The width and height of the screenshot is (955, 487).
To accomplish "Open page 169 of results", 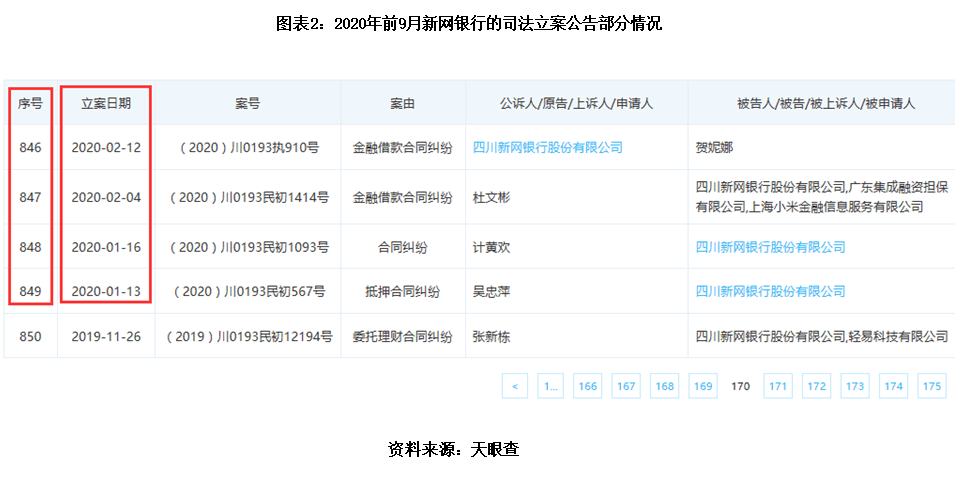I will [702, 386].
